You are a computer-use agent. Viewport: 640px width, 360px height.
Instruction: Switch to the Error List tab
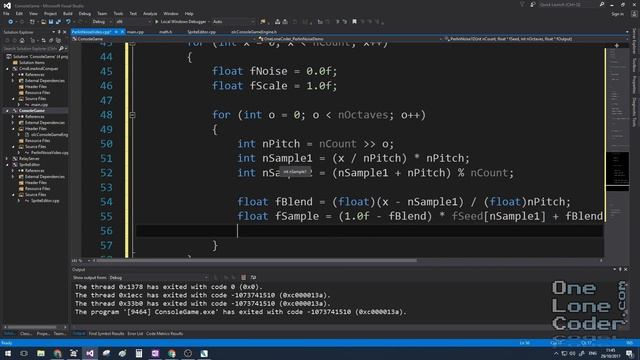(135, 334)
